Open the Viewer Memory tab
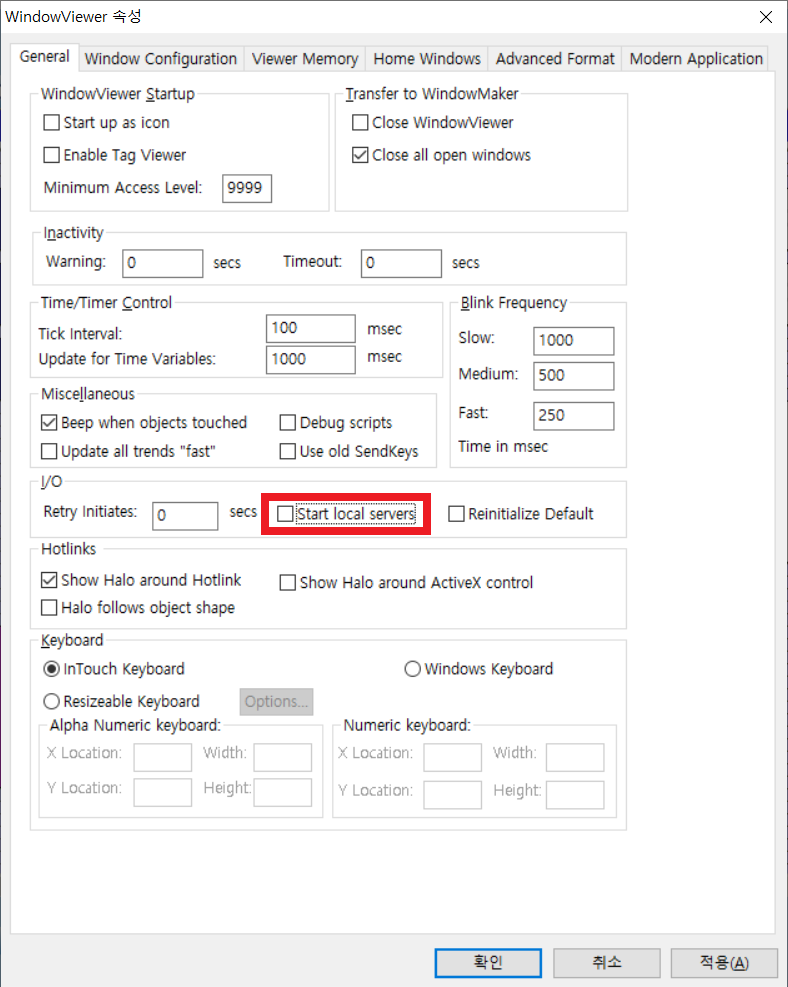This screenshot has width=788, height=987. pyautogui.click(x=305, y=59)
